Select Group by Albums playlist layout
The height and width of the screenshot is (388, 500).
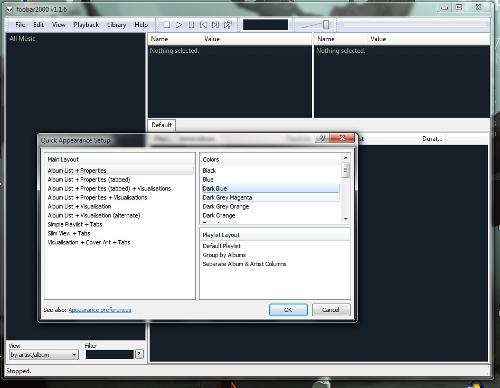(224, 255)
